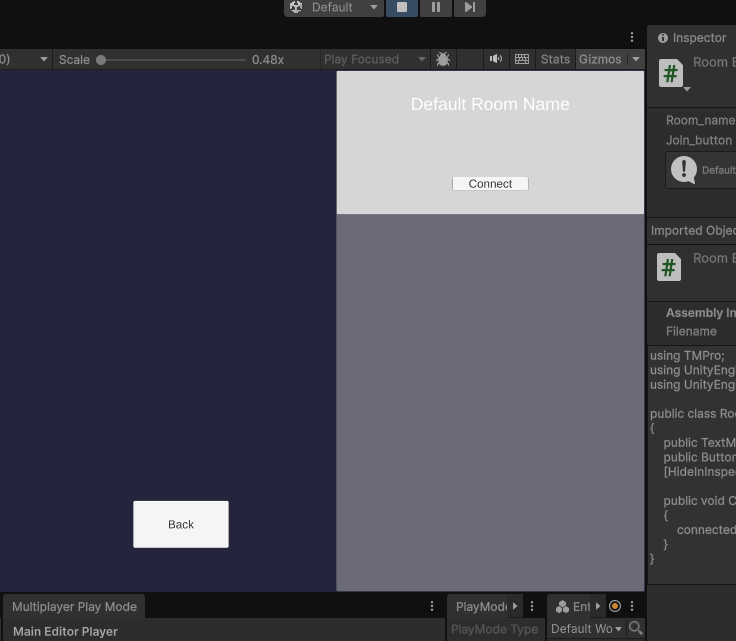Toggle the bug debug icon in Game toolbar
The width and height of the screenshot is (736, 641).
[443, 59]
